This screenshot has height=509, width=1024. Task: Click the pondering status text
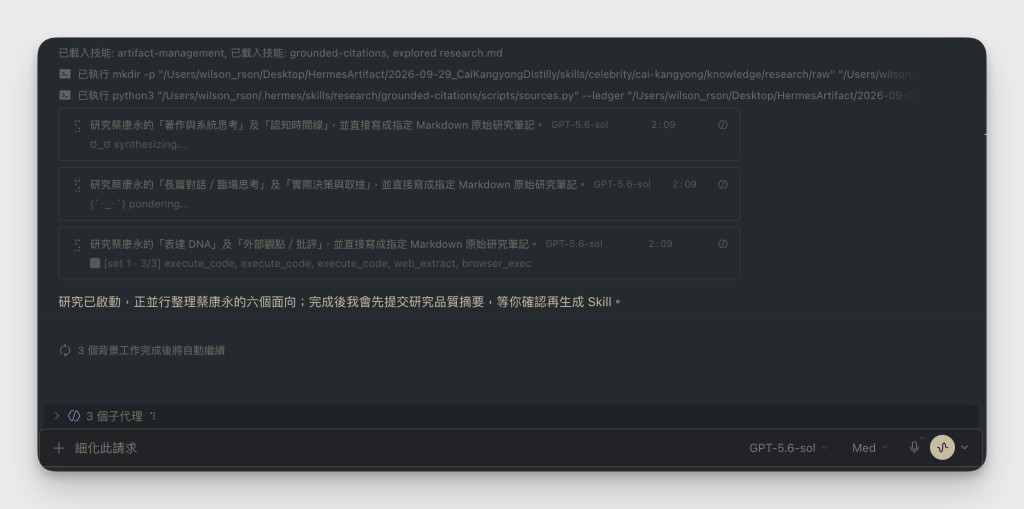(x=140, y=204)
